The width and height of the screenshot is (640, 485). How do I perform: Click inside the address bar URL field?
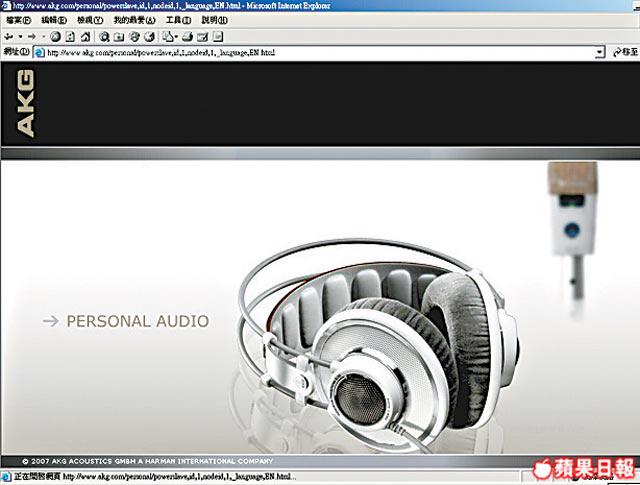tap(318, 52)
